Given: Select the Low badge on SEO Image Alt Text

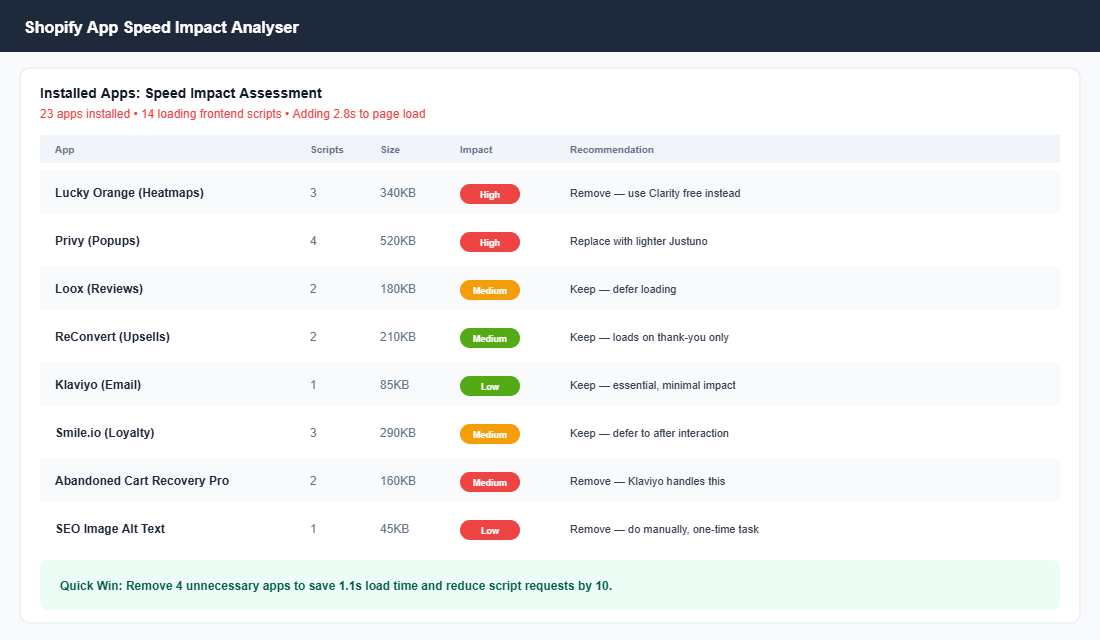Looking at the screenshot, I should 489,529.
